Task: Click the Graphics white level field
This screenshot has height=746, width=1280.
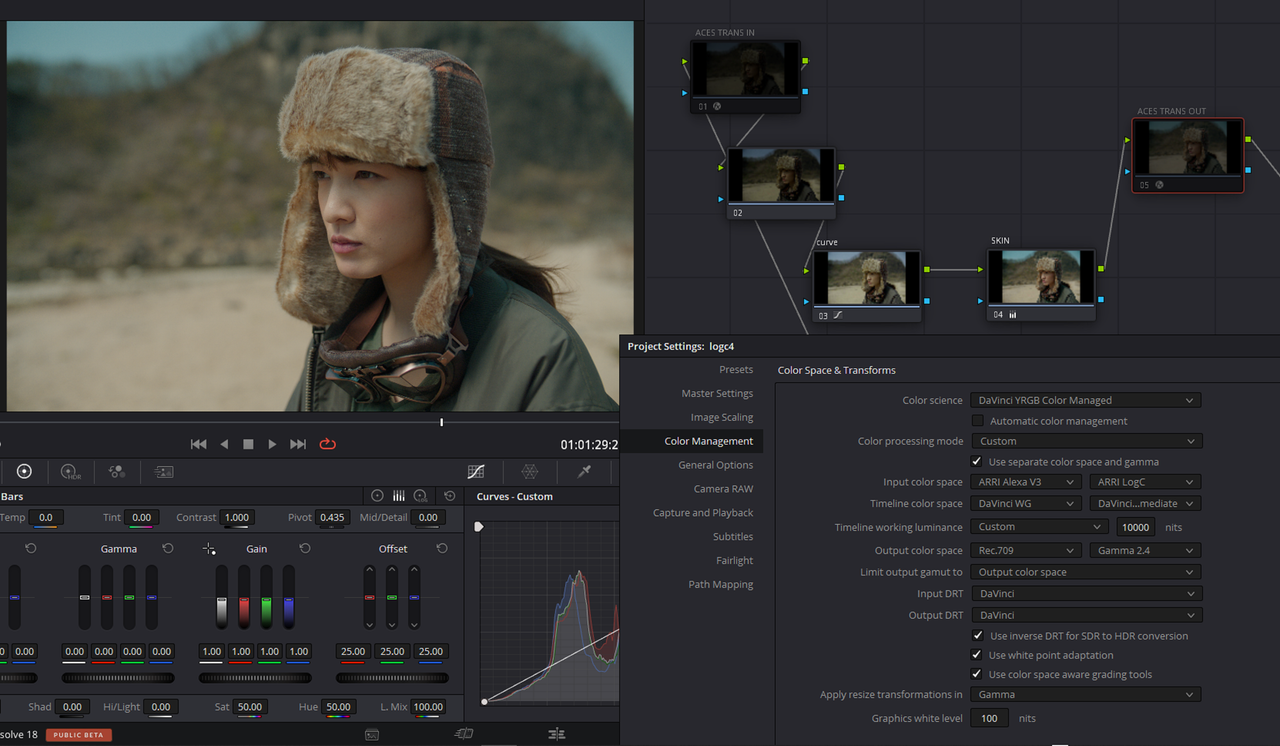Action: click(989, 718)
